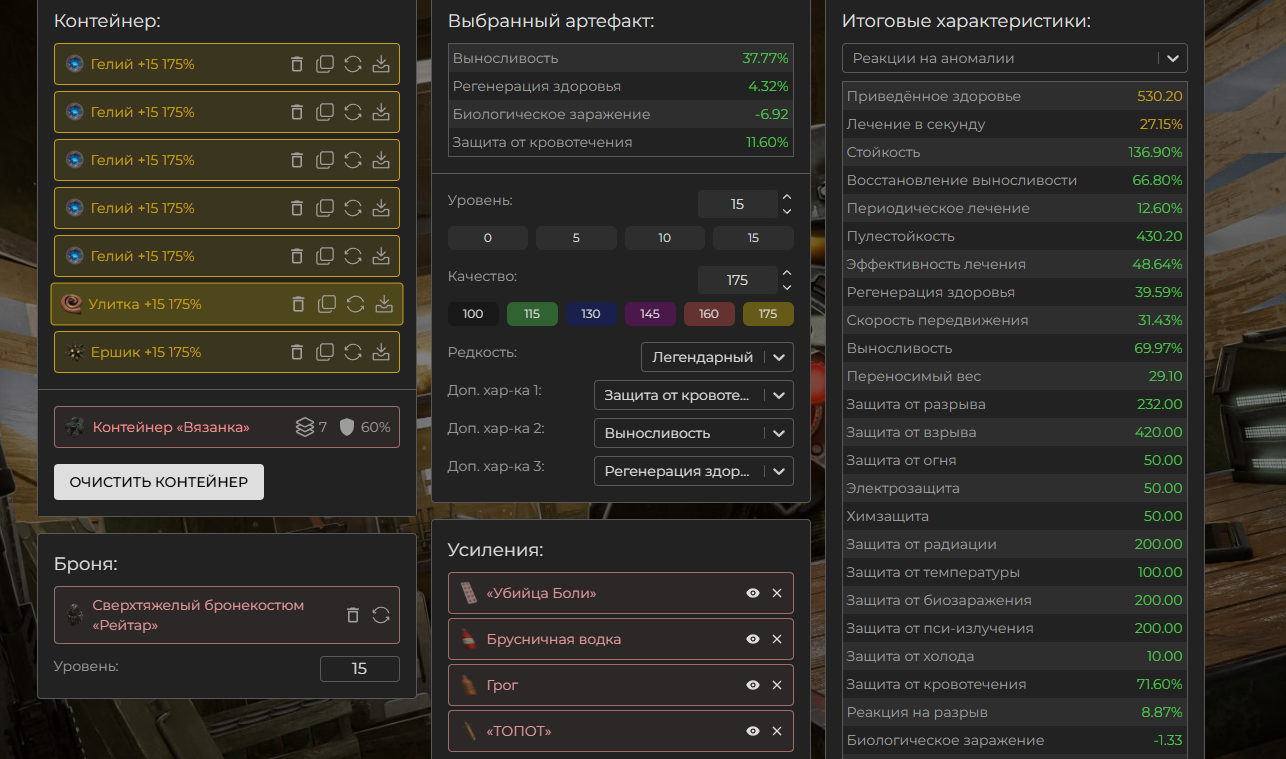This screenshot has height=759, width=1286.
Task: Delete the first Гелий artifact
Action: point(297,64)
